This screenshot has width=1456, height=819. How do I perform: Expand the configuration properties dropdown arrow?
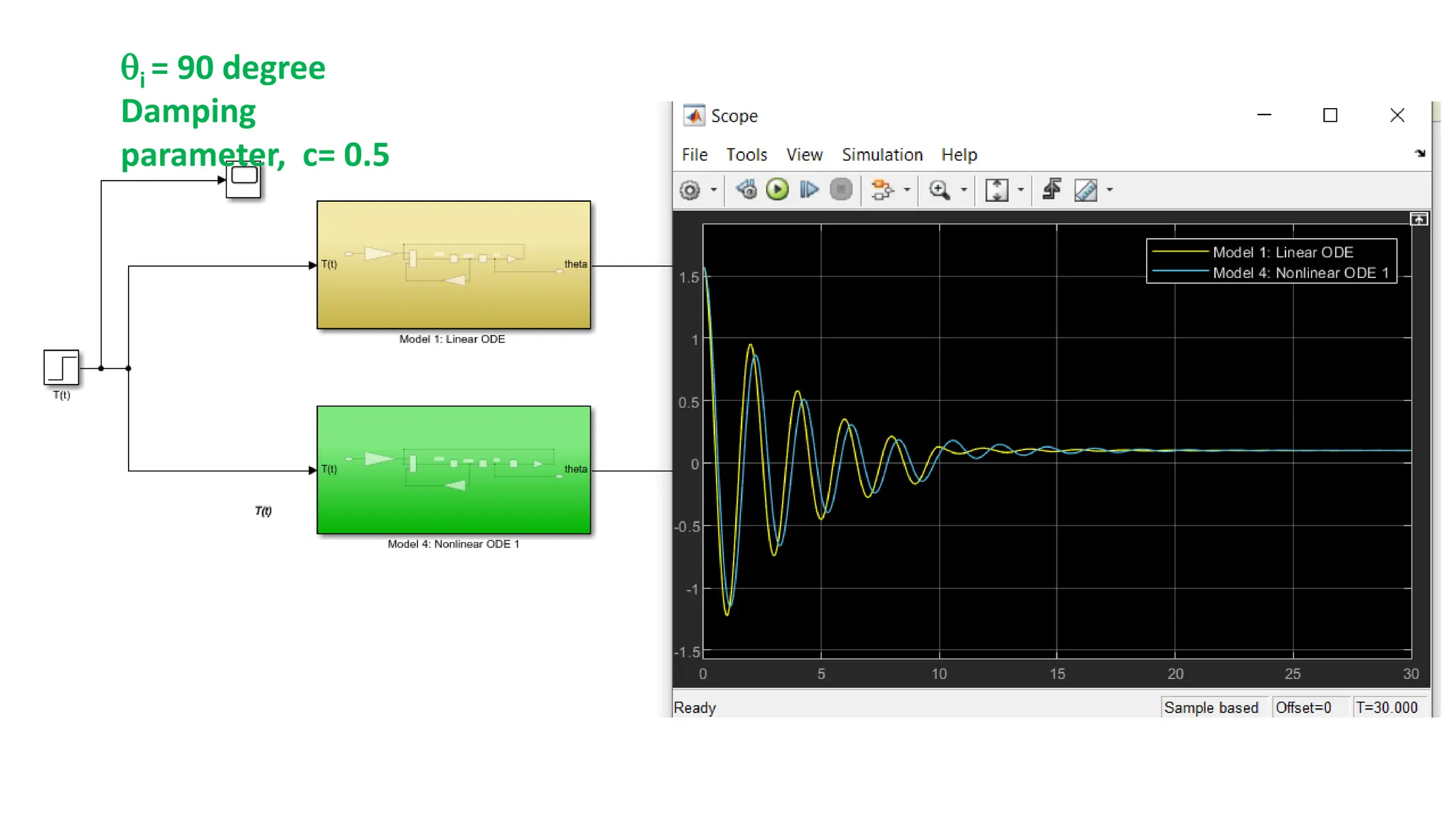[713, 190]
